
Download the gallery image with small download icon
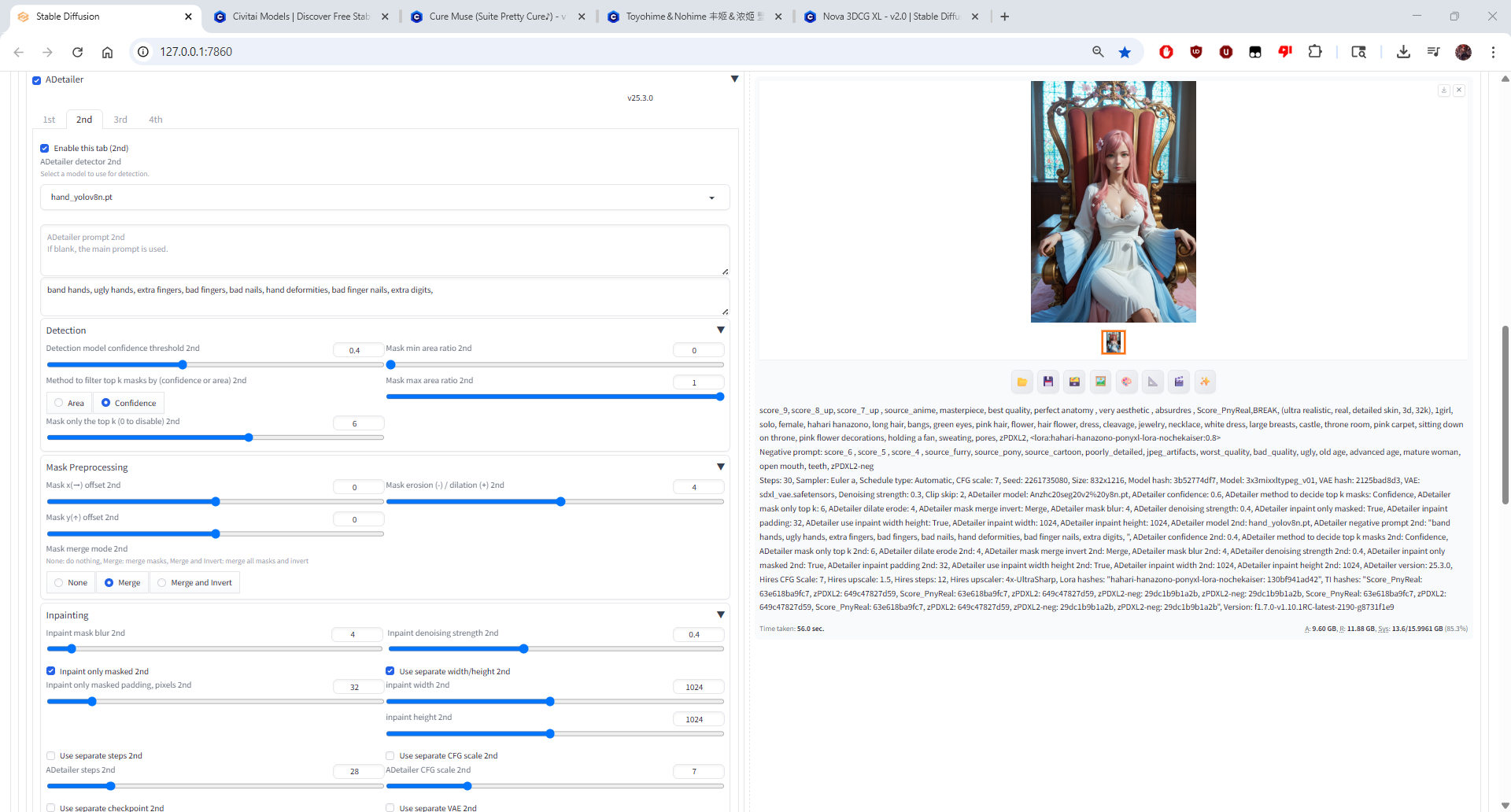click(x=1444, y=90)
